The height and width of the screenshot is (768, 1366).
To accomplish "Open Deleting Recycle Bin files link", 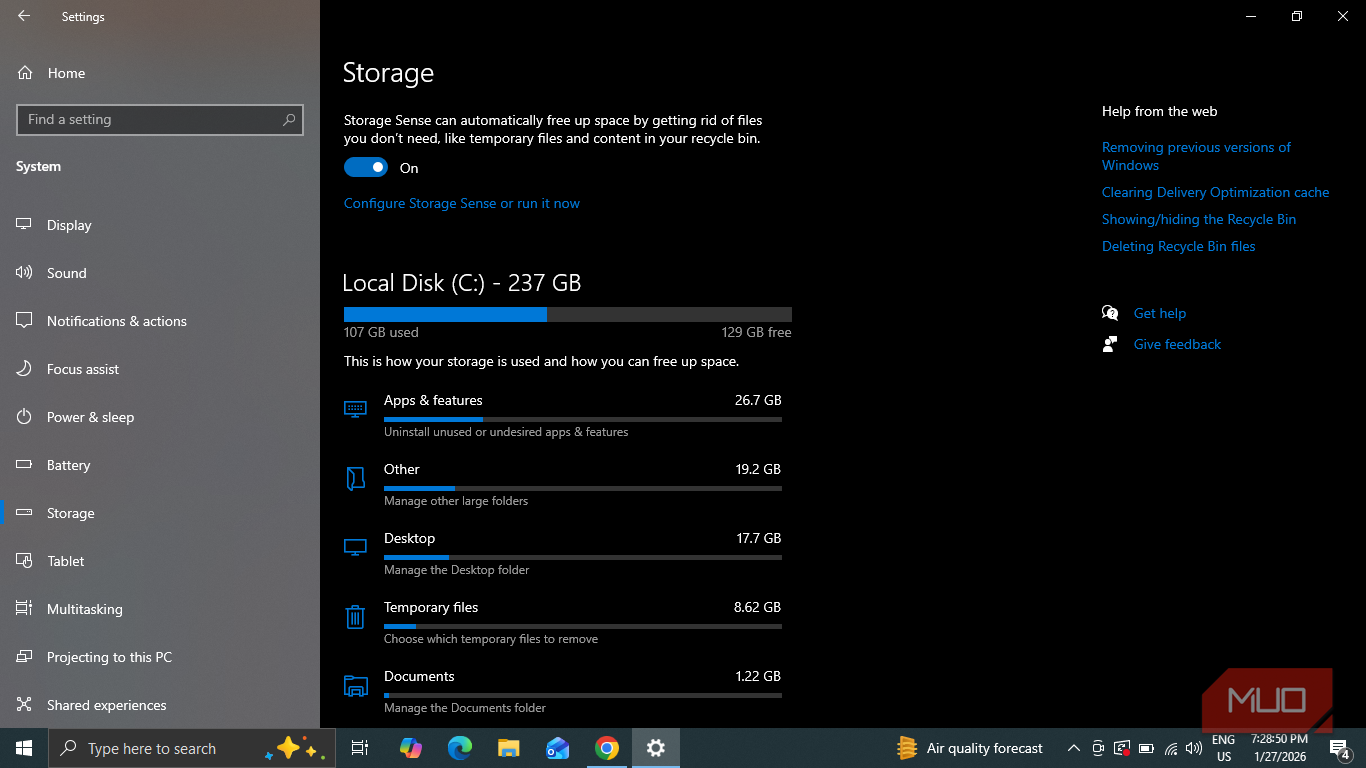I will coord(1178,246).
